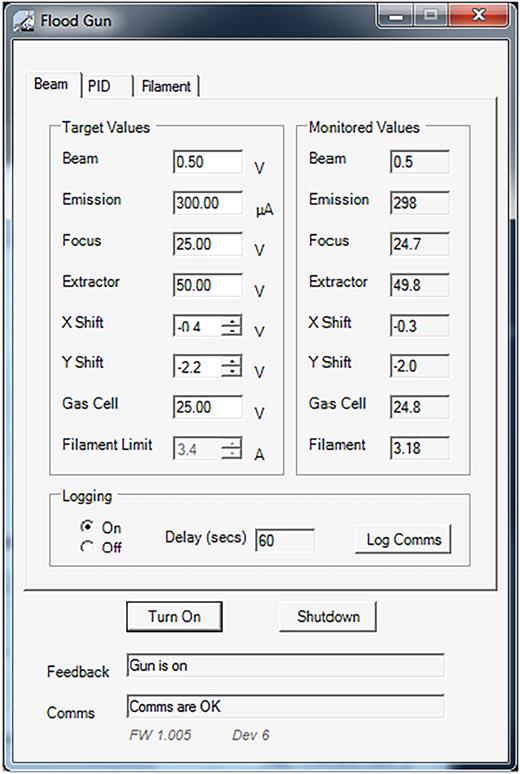Minimize the Flood Gun window
This screenshot has height=774, width=520.
[x=396, y=16]
